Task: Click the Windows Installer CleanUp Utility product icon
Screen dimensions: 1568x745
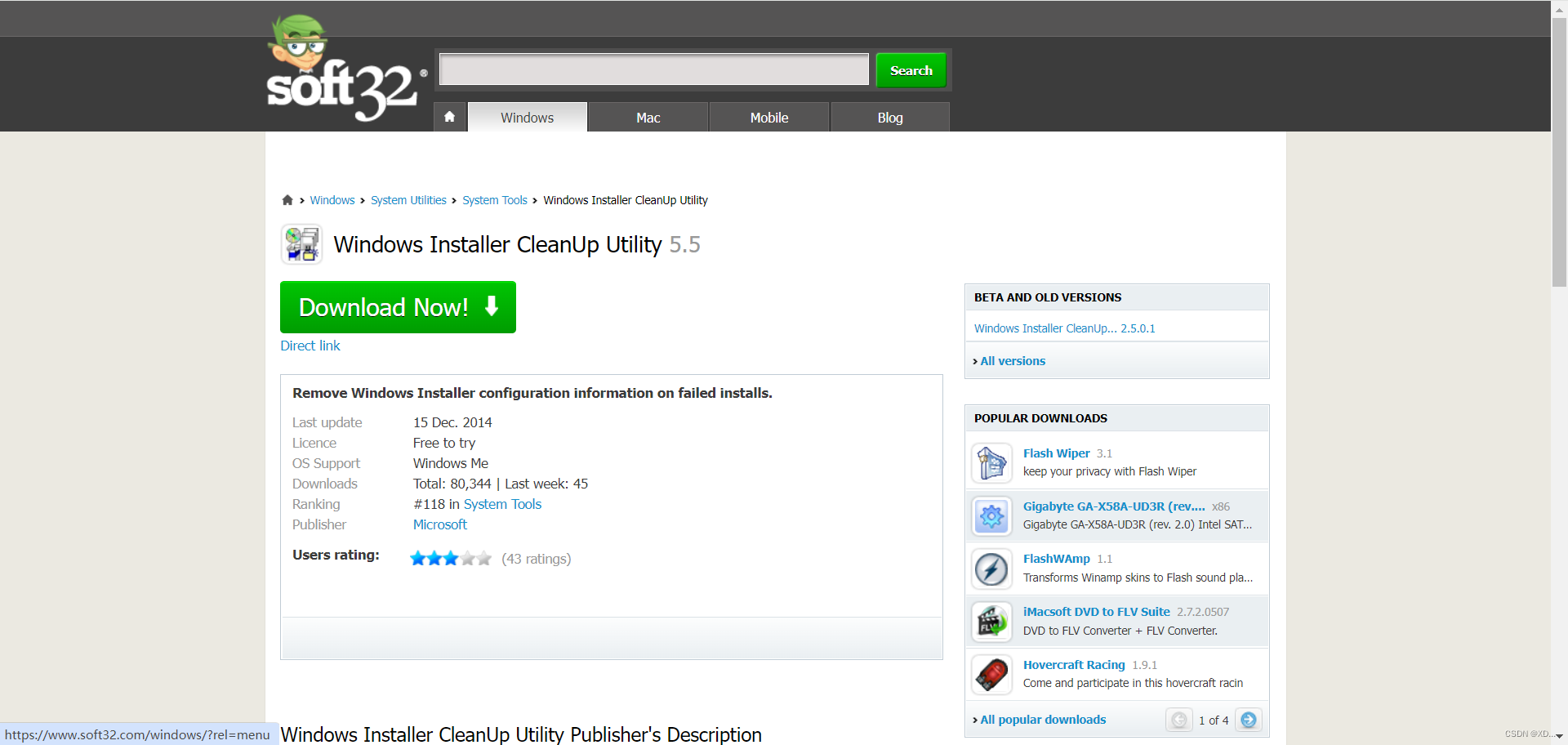Action: click(301, 243)
